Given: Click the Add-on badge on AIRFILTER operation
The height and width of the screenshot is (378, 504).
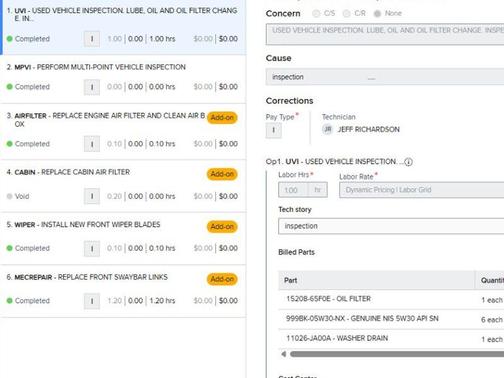Looking at the screenshot, I should coord(222,118).
